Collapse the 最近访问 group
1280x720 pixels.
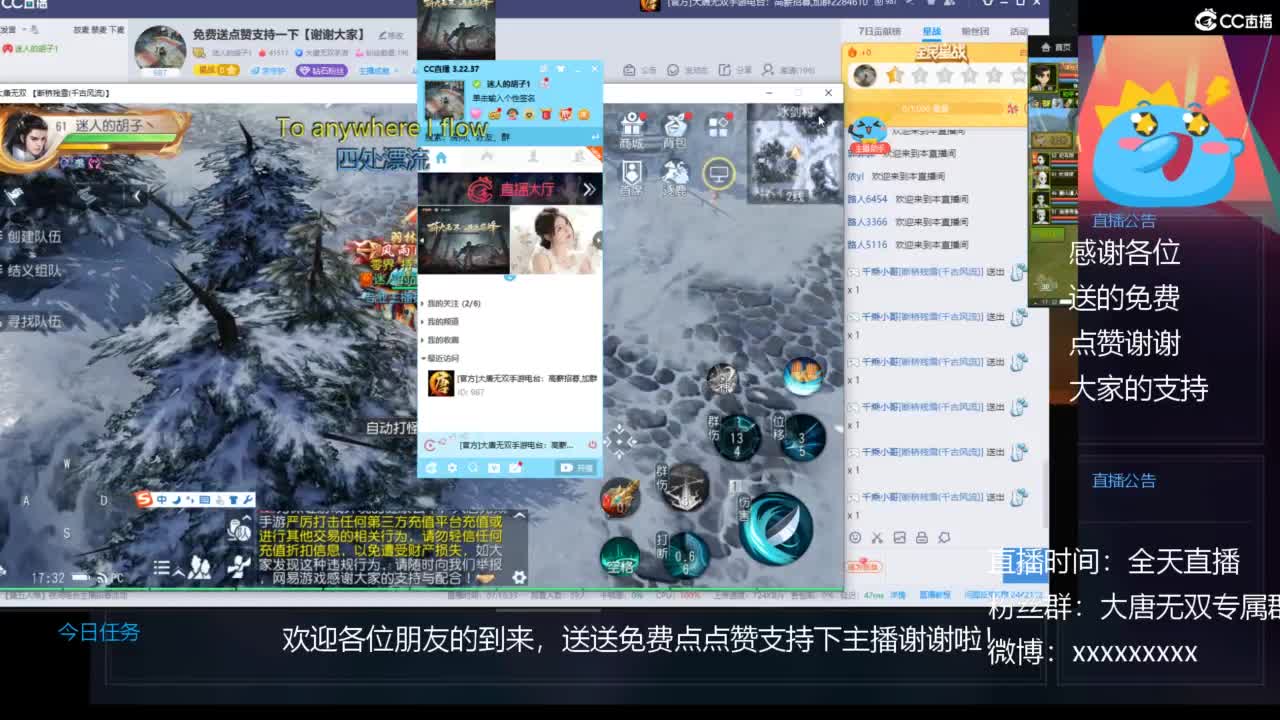(x=442, y=358)
